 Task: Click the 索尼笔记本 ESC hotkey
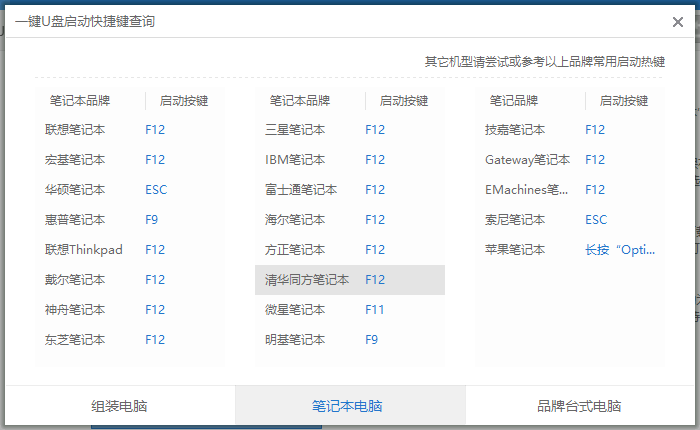[596, 220]
